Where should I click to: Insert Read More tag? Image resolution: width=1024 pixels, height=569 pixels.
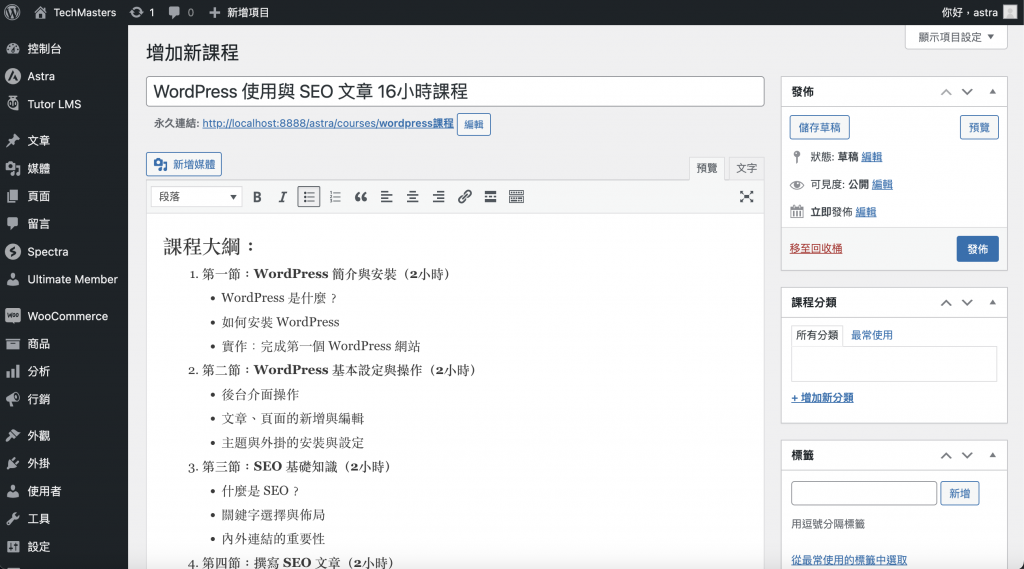click(x=490, y=197)
